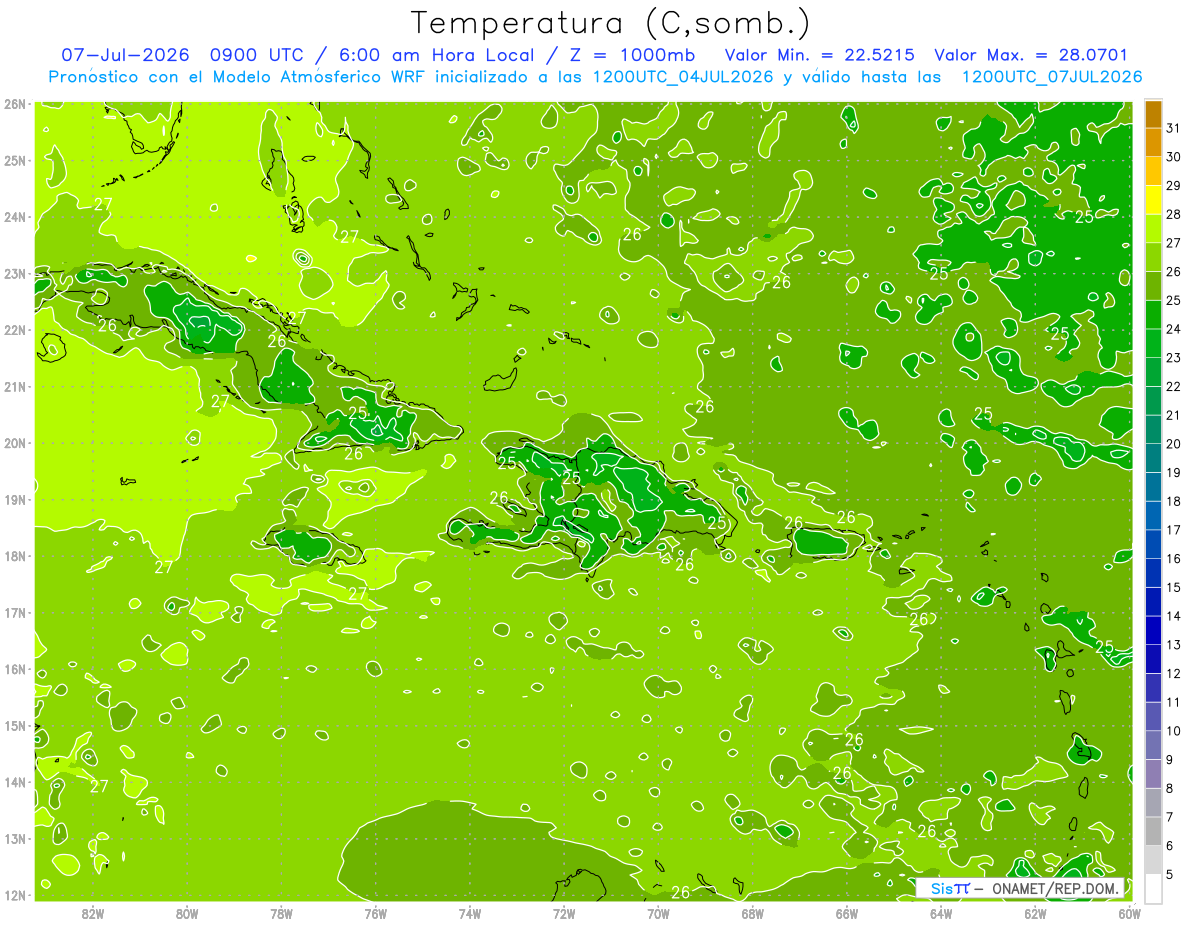Click the '20N' latitude axis label
This screenshot has width=1200, height=927.
[14, 442]
